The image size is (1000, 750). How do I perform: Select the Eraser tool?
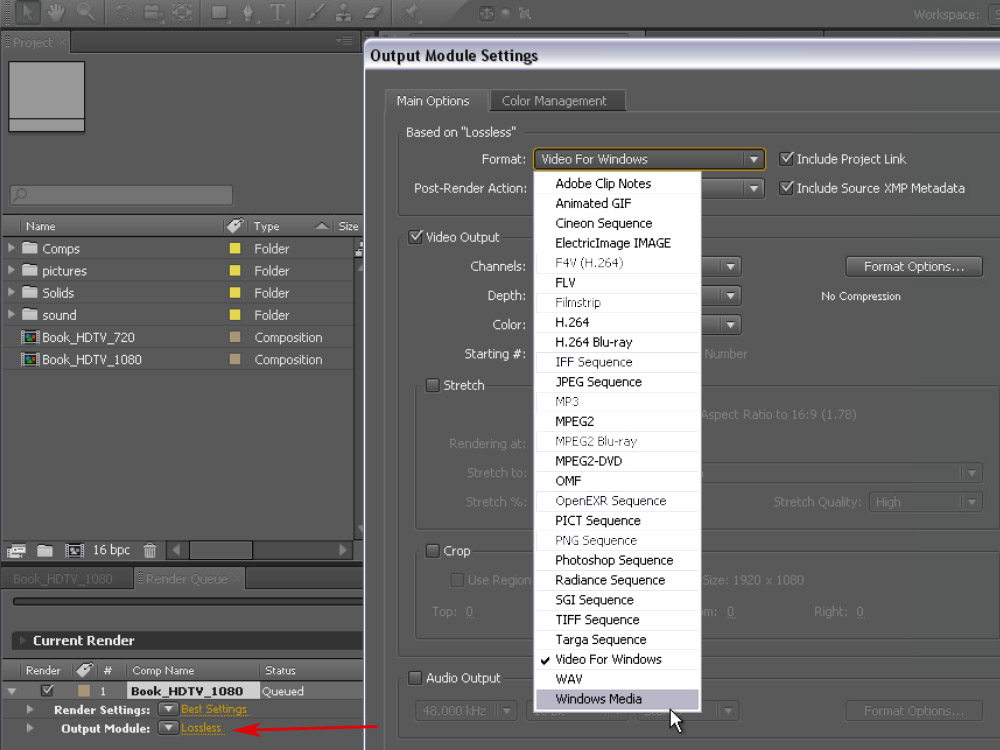372,12
